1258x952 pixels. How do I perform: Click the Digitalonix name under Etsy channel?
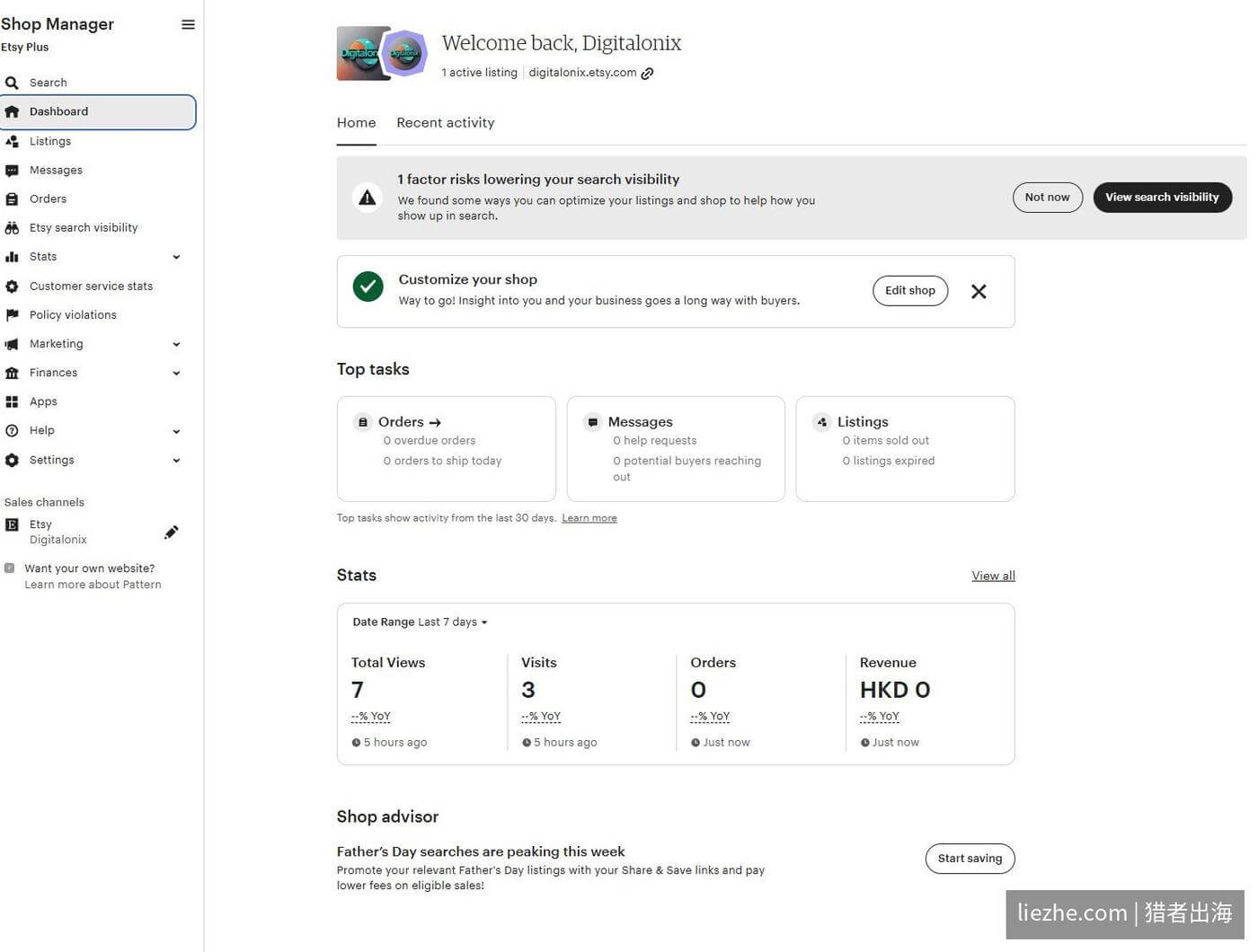coord(58,540)
